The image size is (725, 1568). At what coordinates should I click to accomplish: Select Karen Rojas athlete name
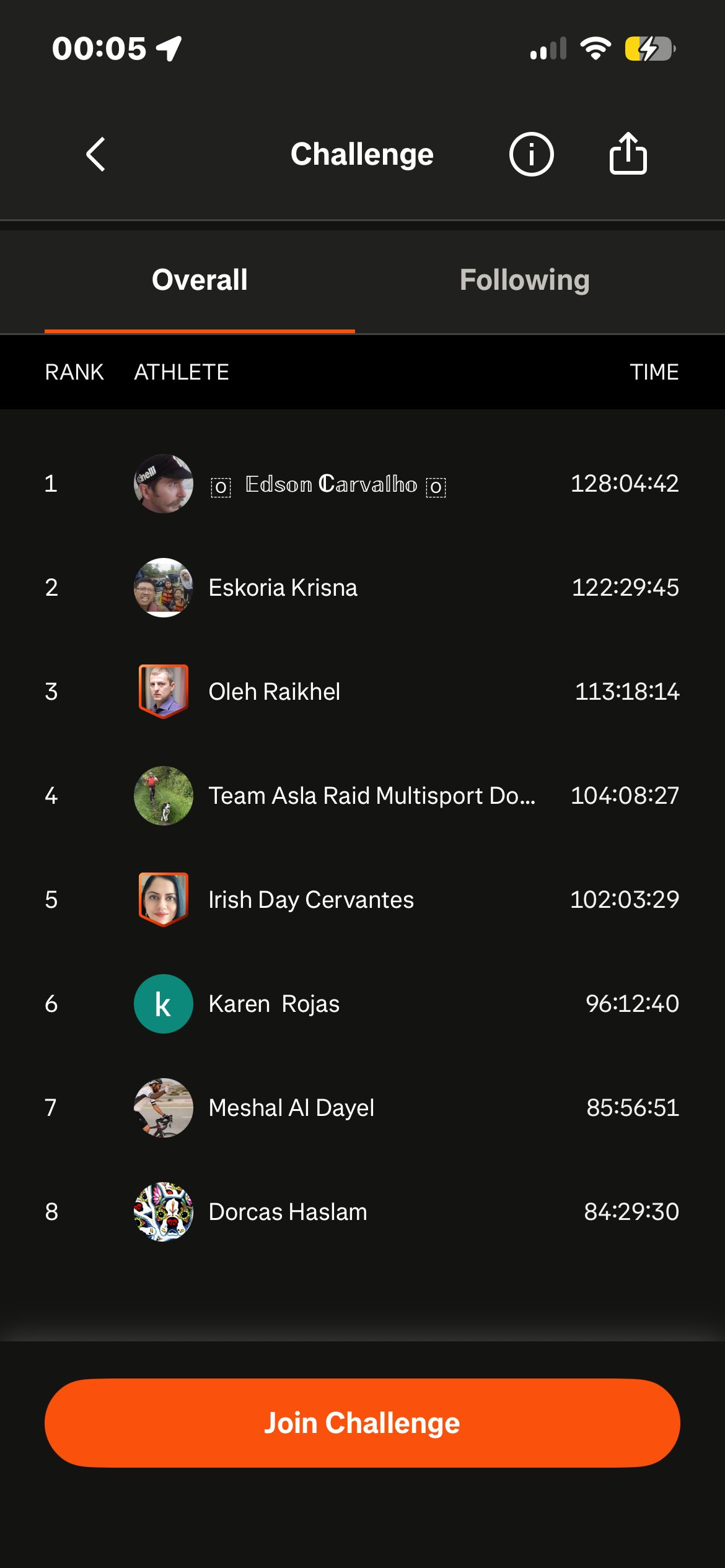click(274, 1004)
